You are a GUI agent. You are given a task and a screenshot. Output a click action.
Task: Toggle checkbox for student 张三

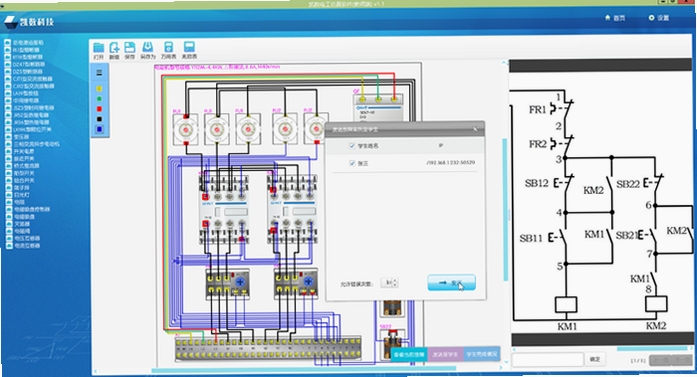pyautogui.click(x=353, y=163)
